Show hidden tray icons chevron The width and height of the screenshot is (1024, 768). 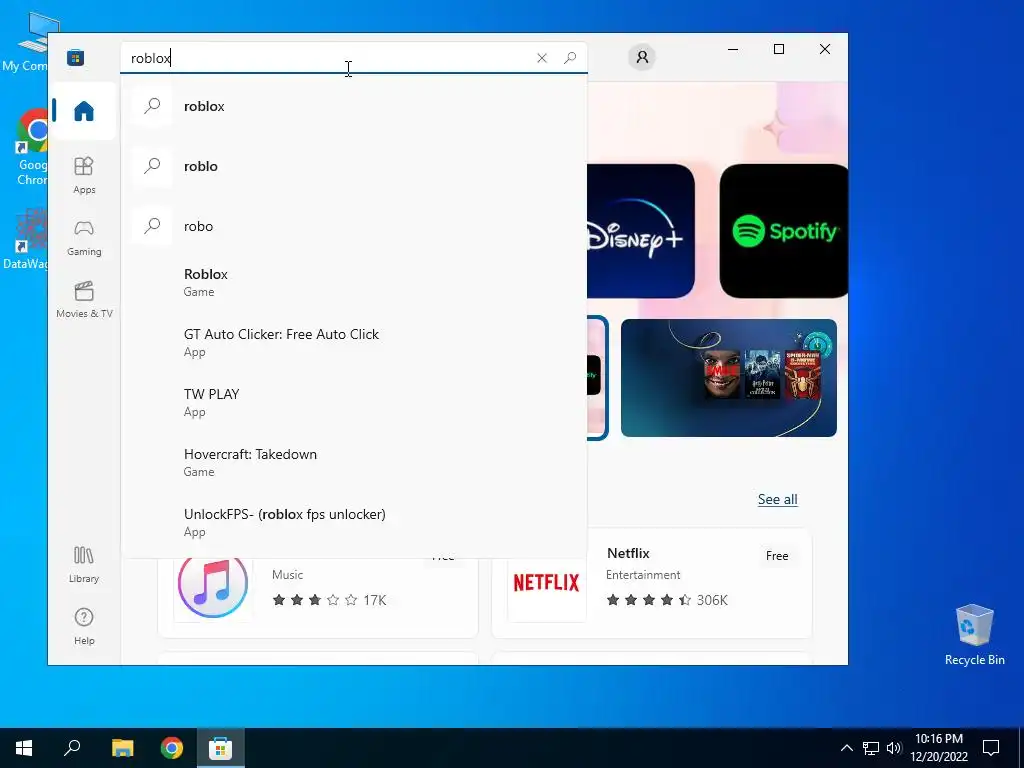[x=846, y=748]
